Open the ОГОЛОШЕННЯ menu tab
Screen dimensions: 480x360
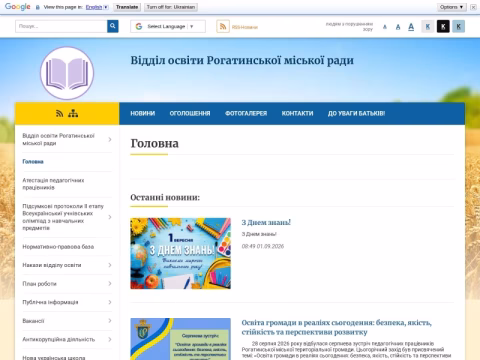coord(190,113)
